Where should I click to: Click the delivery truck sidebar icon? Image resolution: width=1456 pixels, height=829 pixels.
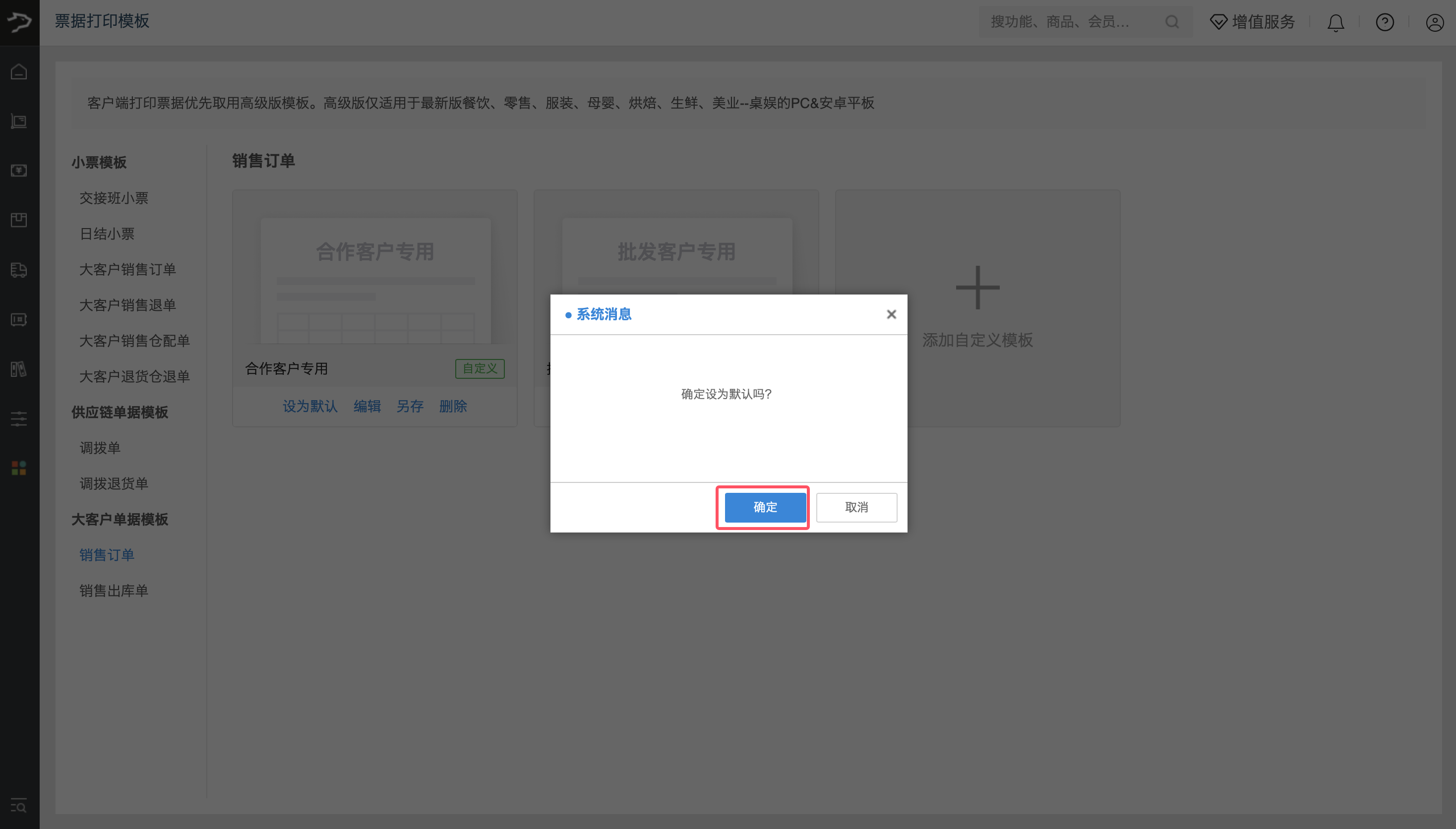click(19, 270)
